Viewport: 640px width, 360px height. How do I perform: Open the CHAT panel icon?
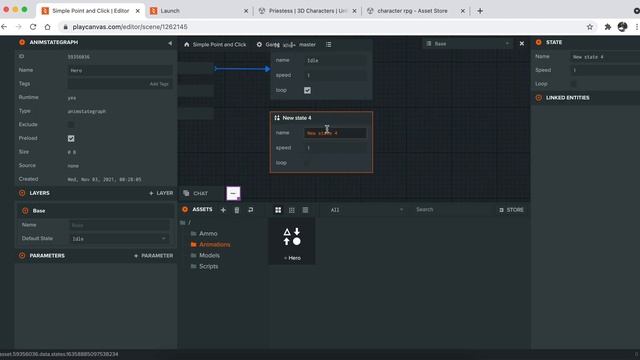click(x=187, y=193)
